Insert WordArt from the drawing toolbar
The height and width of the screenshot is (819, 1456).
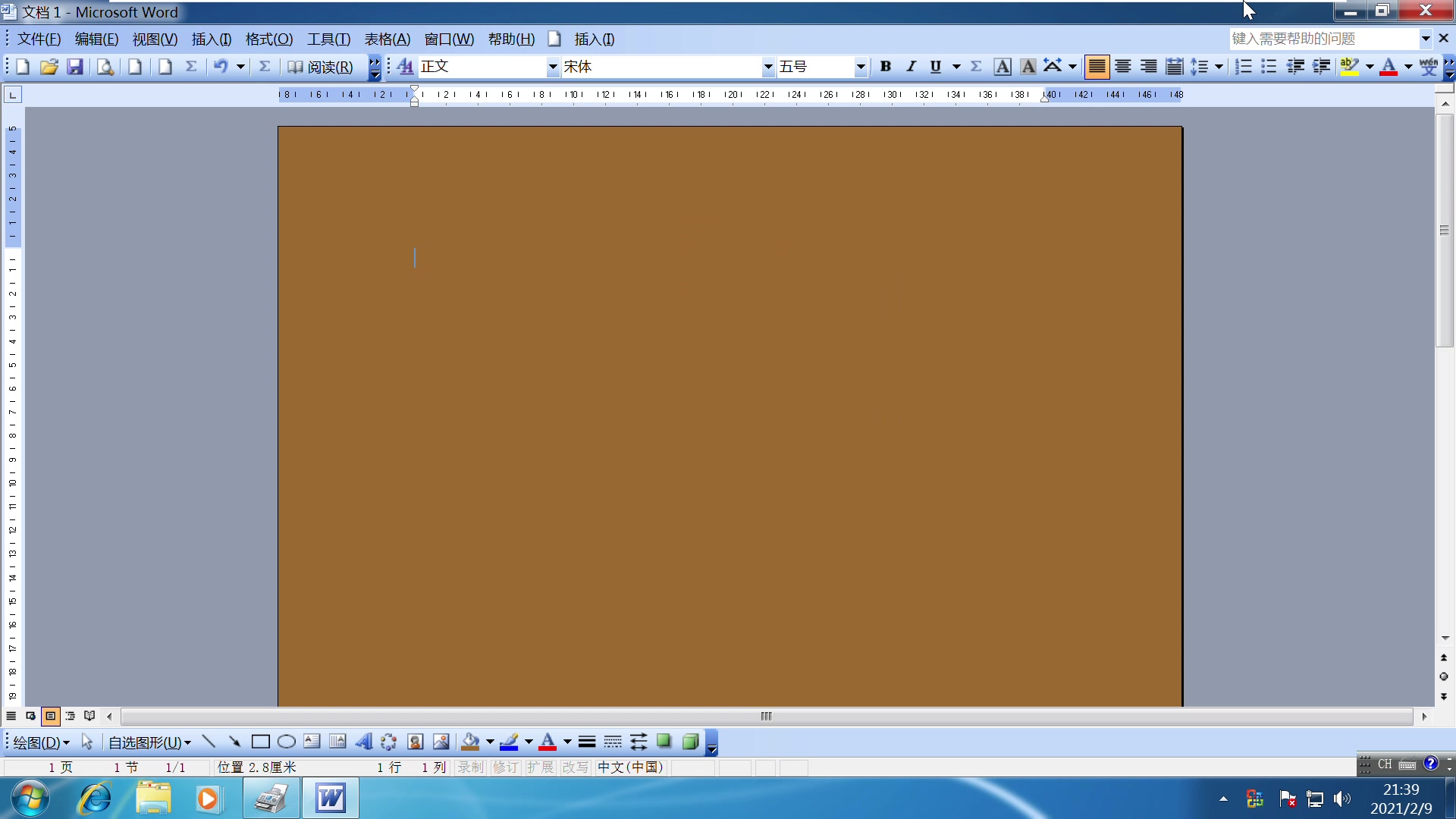tap(364, 742)
